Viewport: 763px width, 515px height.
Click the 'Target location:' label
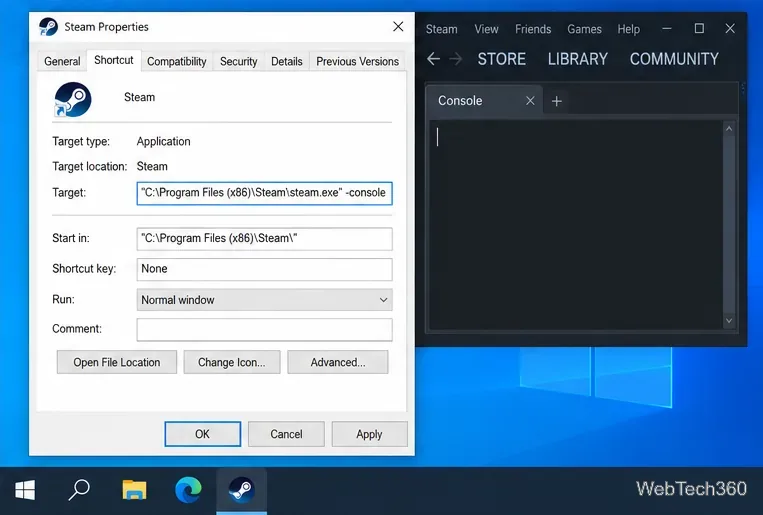pyautogui.click(x=90, y=166)
